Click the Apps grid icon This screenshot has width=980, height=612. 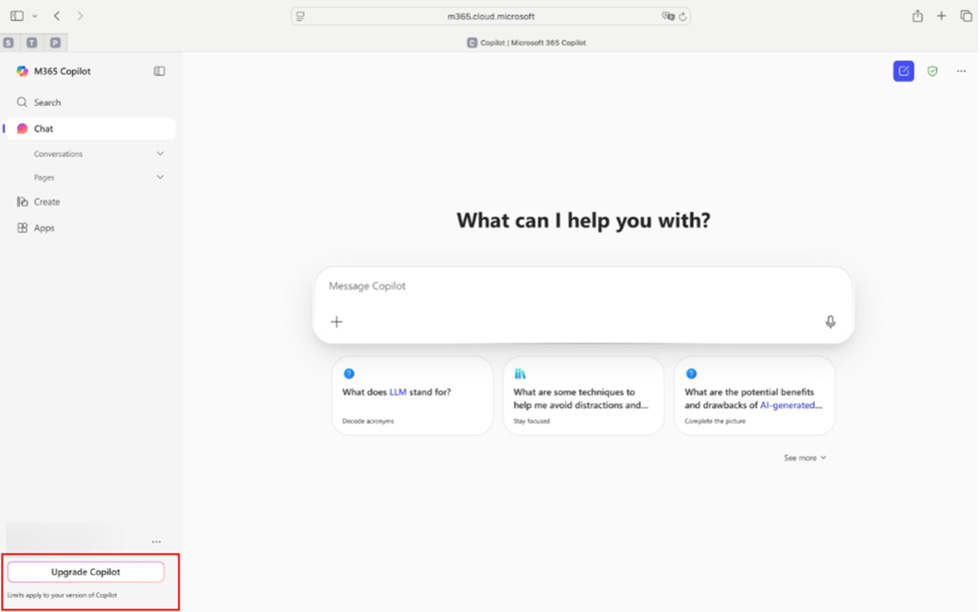click(x=22, y=228)
